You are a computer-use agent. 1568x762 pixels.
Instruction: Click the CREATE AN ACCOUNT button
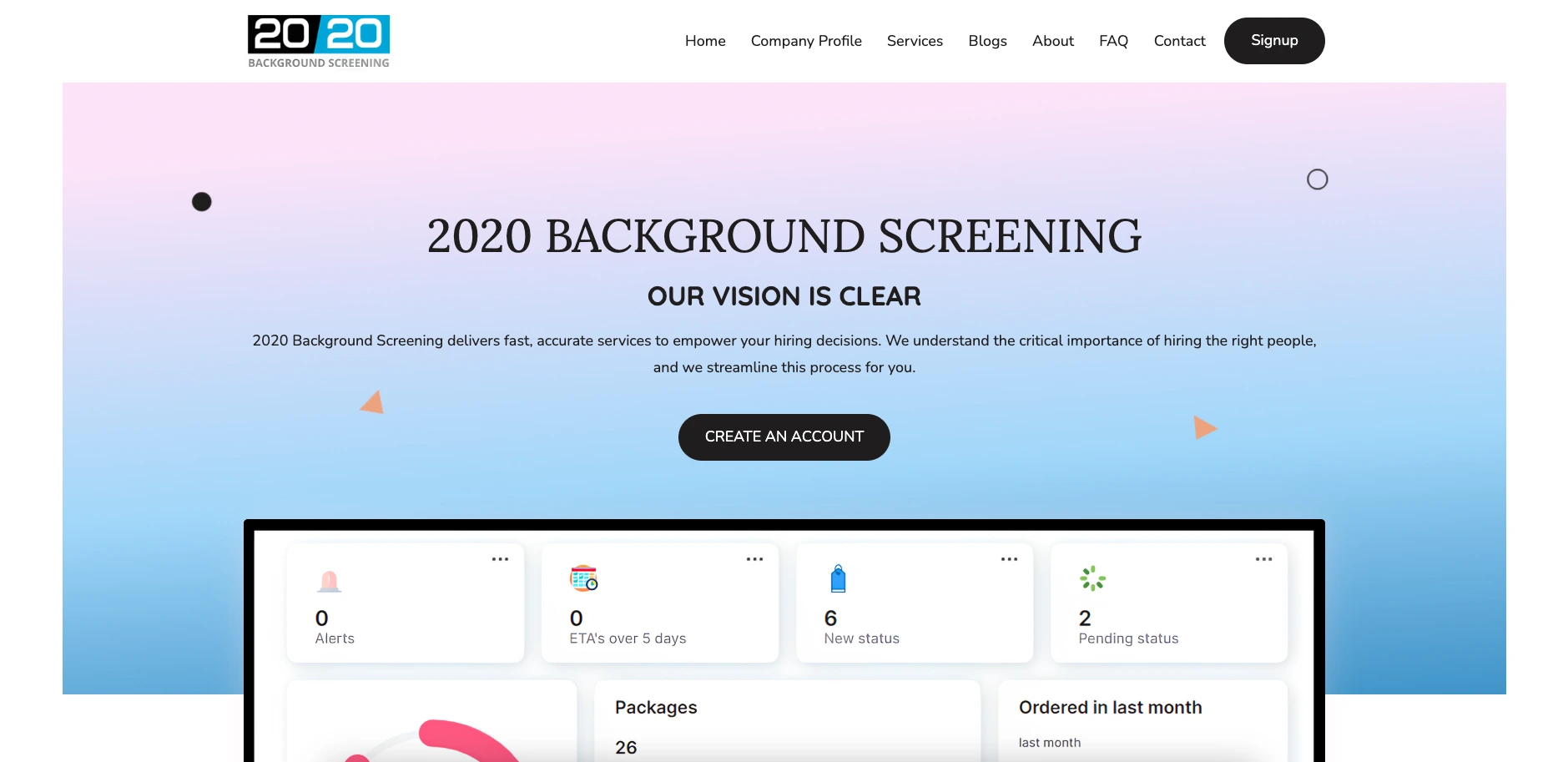pyautogui.click(x=784, y=437)
